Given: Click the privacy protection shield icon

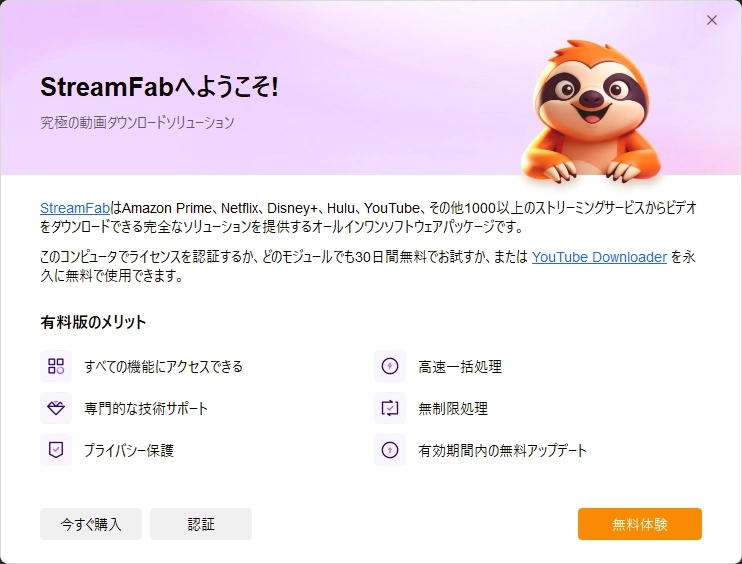Looking at the screenshot, I should coord(56,450).
